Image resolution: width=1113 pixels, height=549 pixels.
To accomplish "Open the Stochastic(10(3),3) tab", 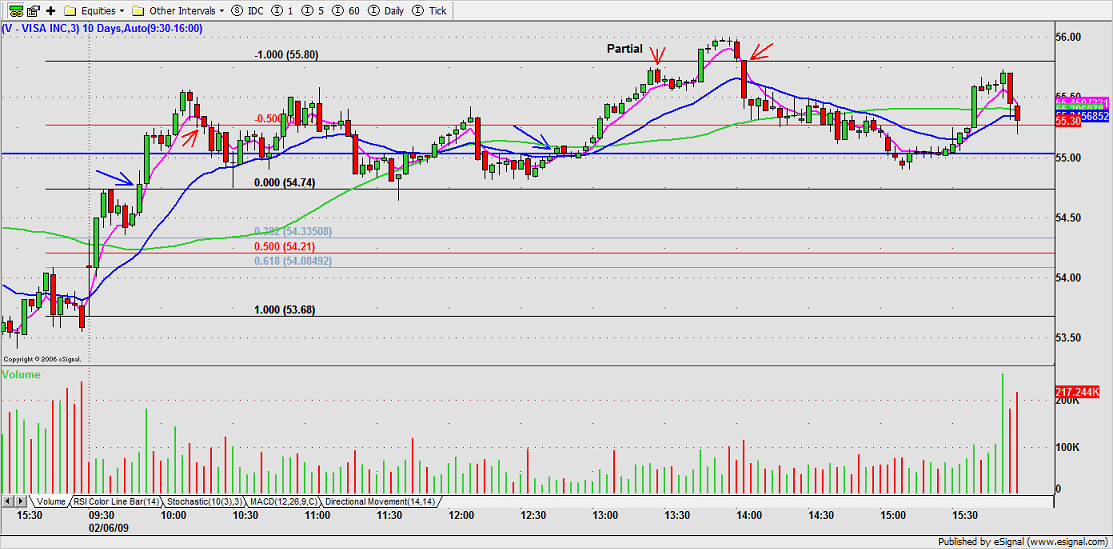I will [x=204, y=501].
